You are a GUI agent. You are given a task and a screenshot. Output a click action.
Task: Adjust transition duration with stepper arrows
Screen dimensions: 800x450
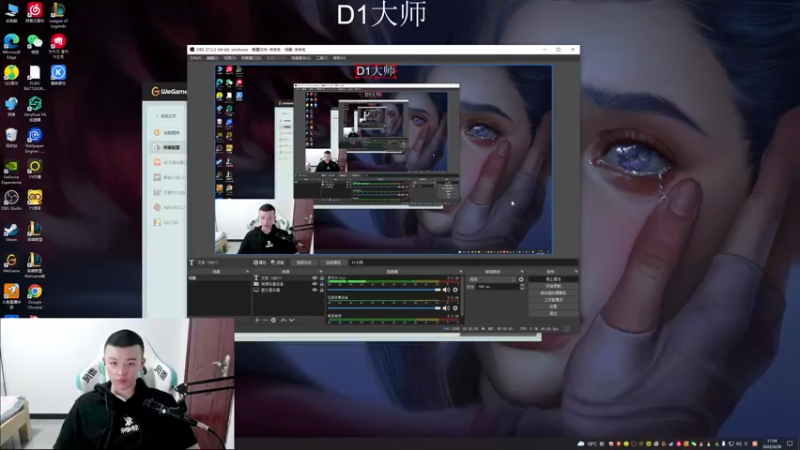(522, 287)
